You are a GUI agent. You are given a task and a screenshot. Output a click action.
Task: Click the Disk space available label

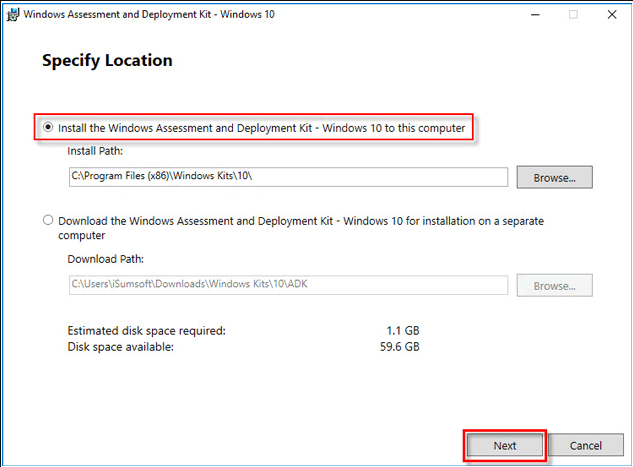click(x=120, y=347)
